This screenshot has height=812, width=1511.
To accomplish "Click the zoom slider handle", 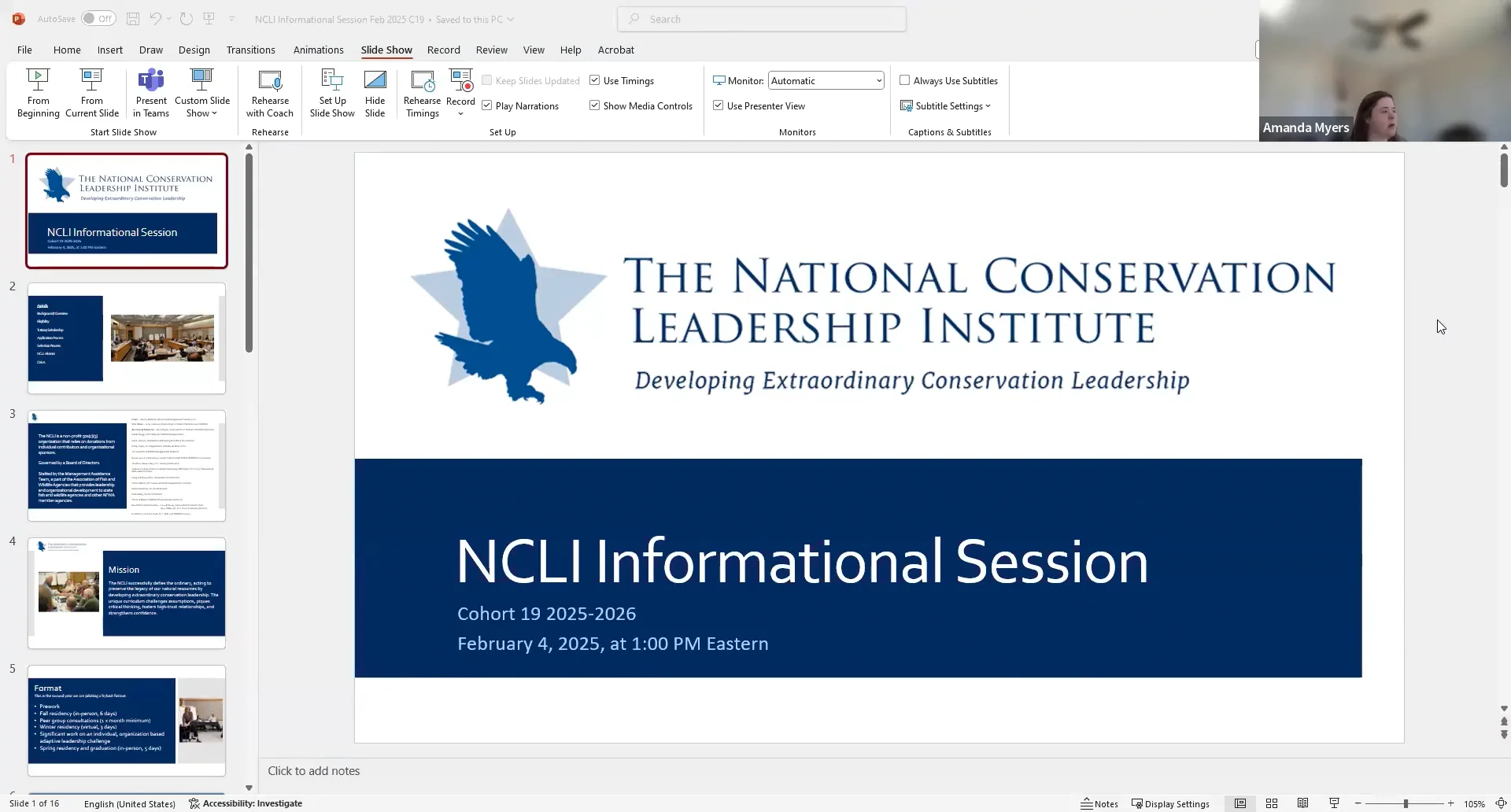I will coord(1406,803).
